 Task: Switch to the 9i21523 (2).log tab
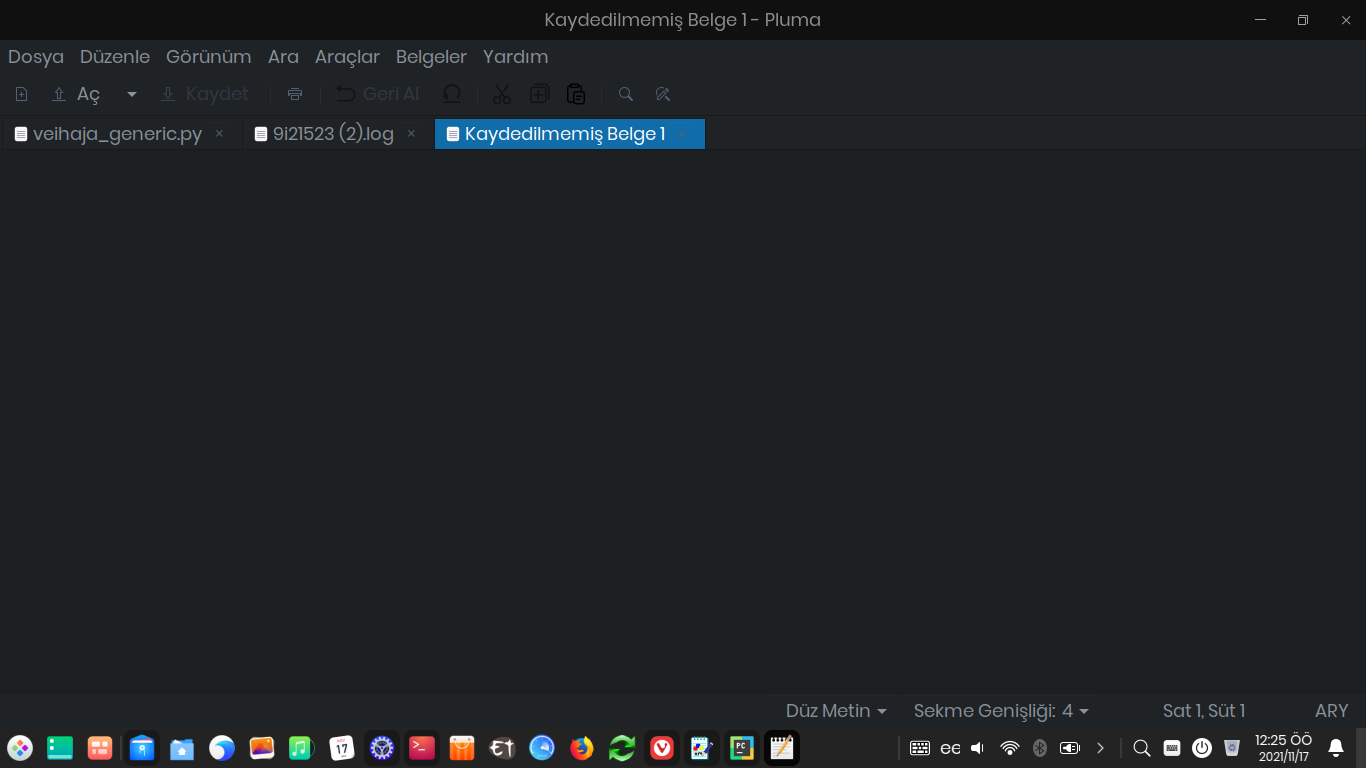(x=336, y=134)
